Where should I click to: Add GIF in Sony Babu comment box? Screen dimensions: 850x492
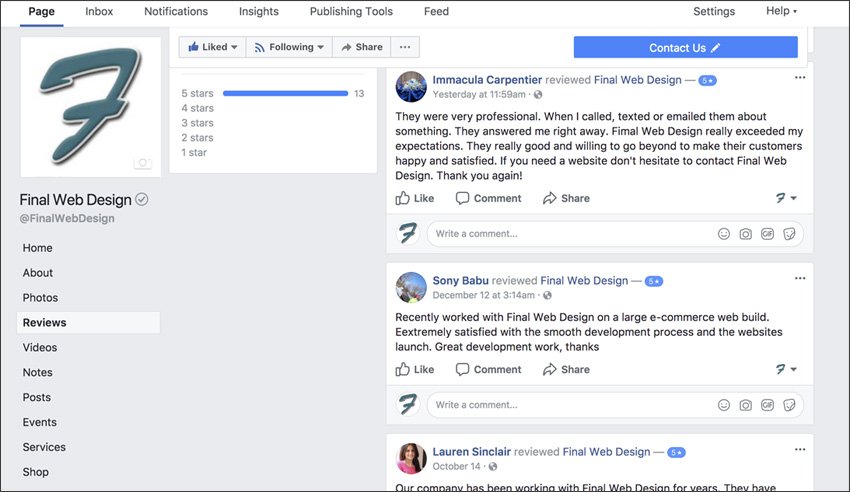tap(767, 405)
